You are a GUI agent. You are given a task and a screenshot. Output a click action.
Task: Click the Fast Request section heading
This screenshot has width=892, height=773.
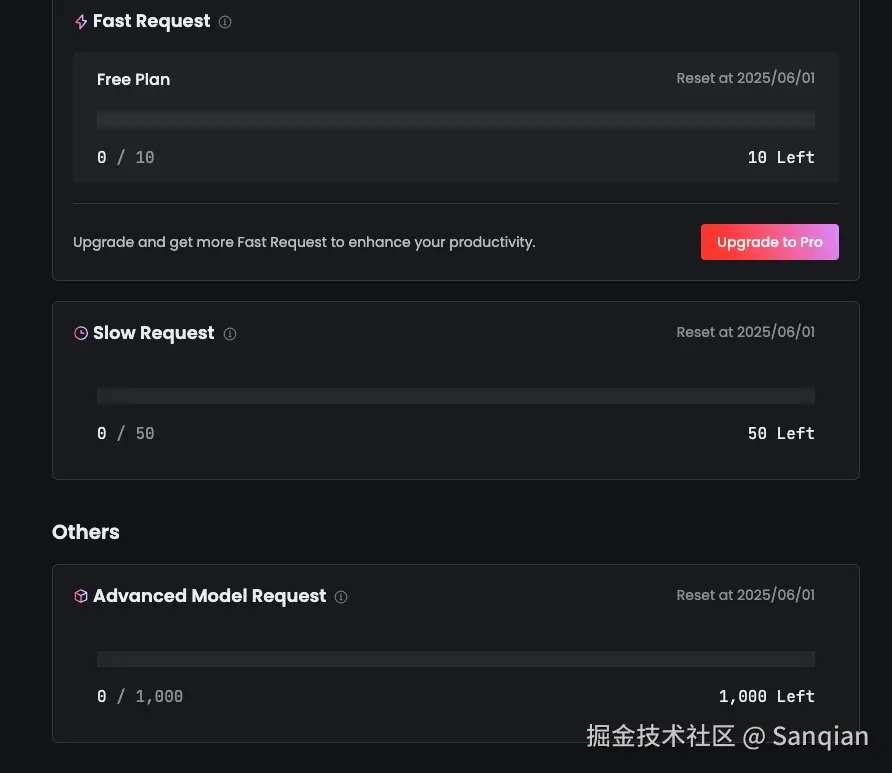[x=151, y=21]
